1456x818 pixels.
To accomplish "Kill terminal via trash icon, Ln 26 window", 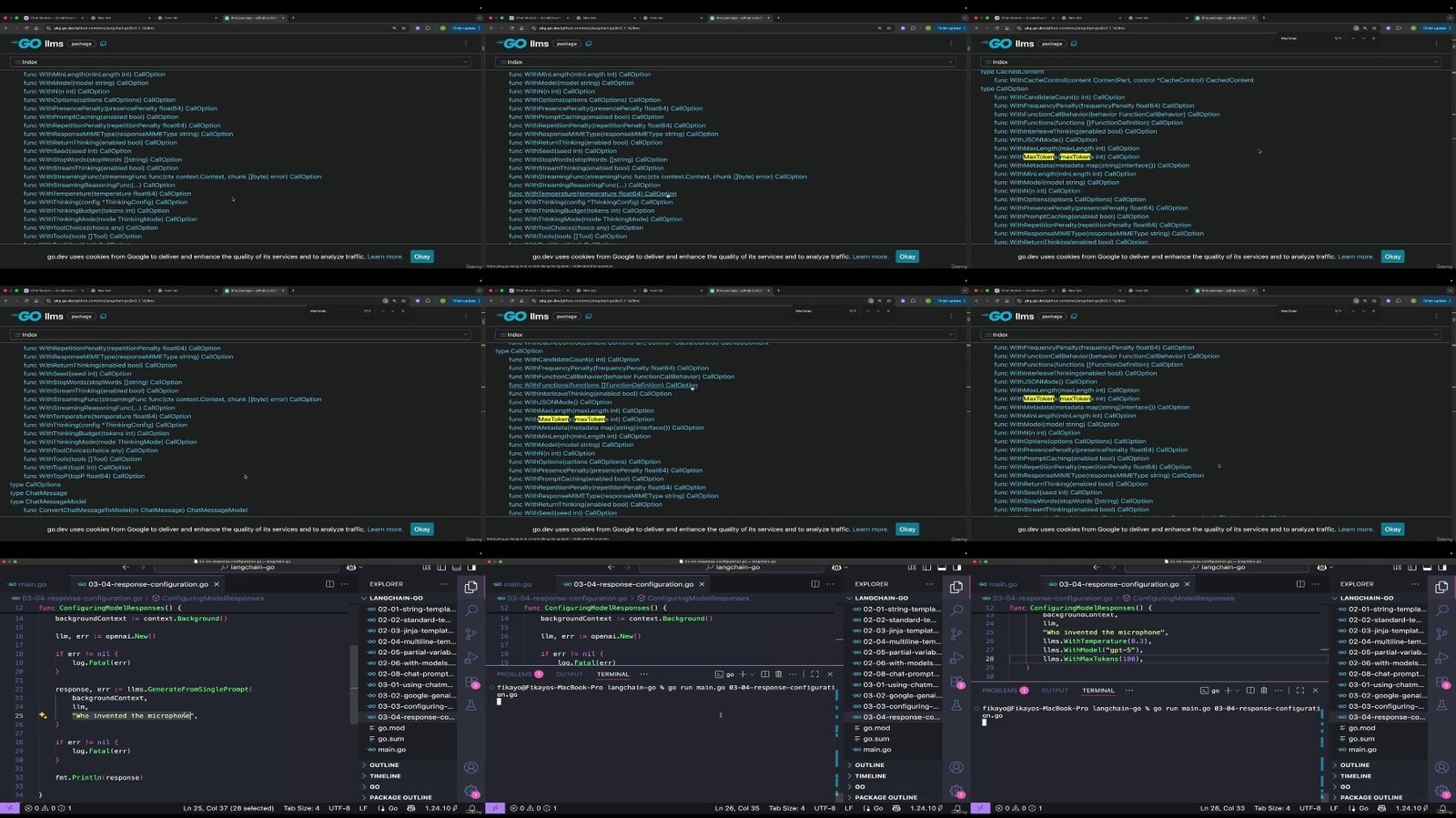I will click(778, 674).
